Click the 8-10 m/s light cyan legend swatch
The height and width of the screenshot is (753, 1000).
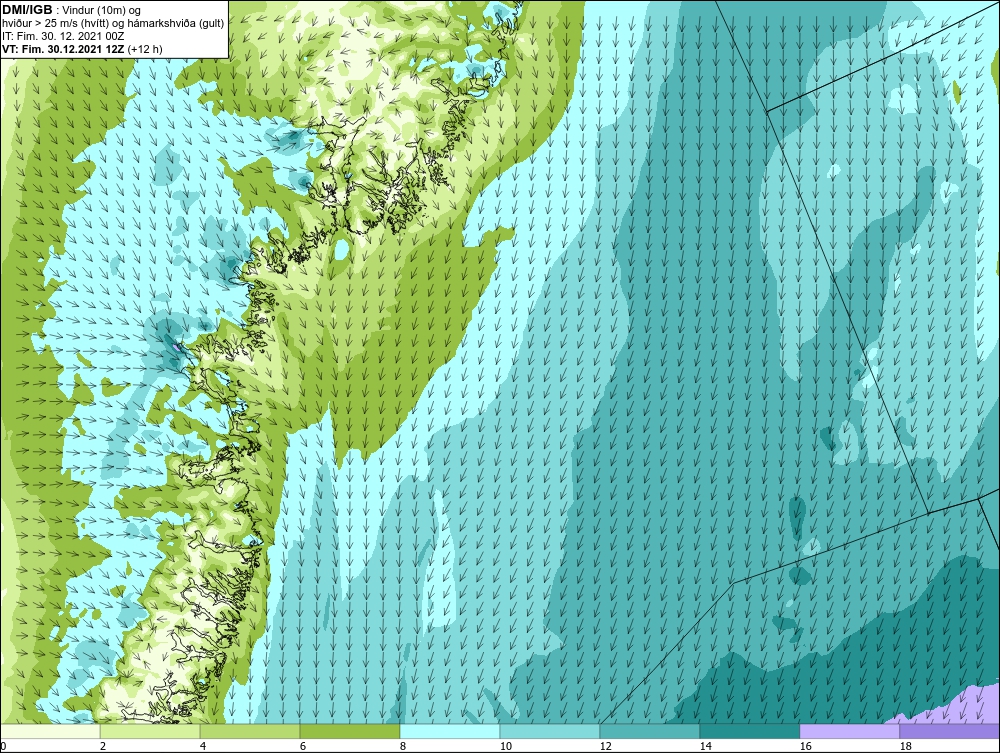(450, 731)
